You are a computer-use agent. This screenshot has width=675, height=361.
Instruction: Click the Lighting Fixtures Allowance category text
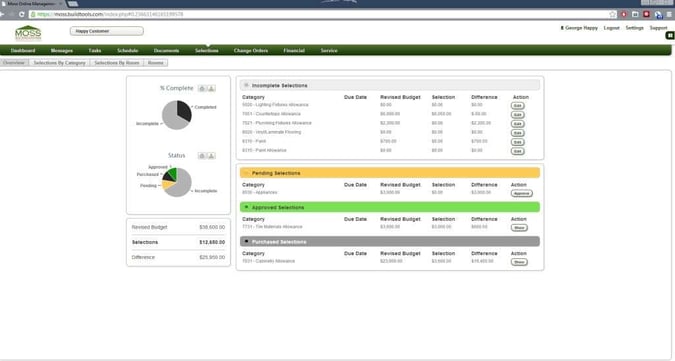click(x=275, y=105)
